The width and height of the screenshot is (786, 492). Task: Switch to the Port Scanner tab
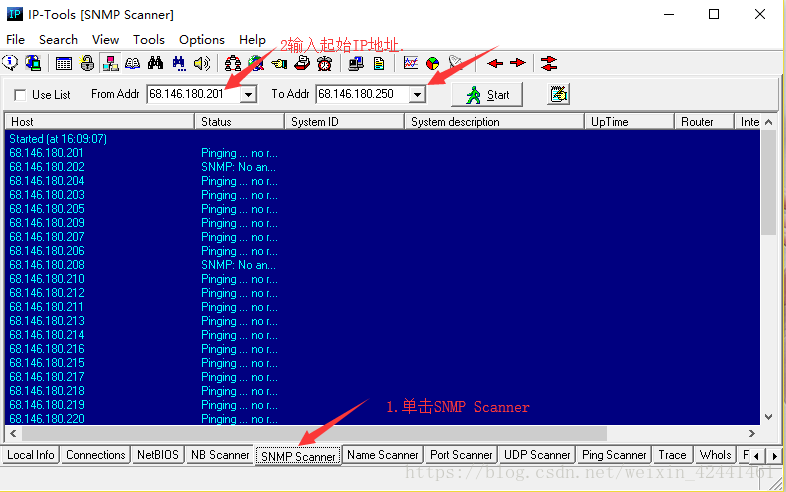461,455
